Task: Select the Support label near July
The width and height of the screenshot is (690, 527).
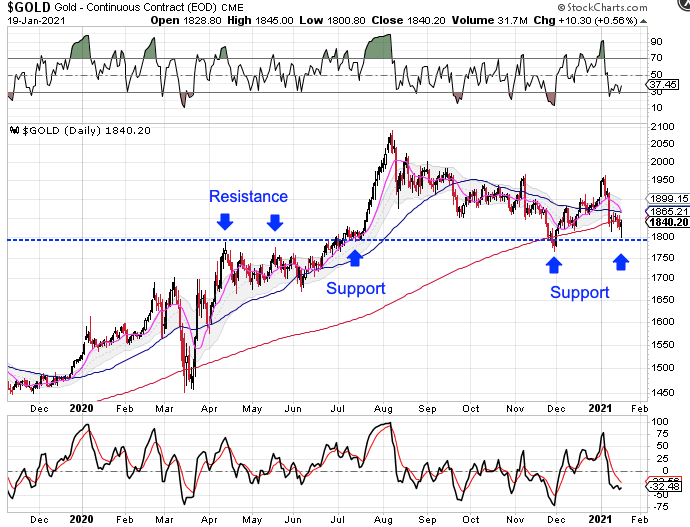Action: pos(354,288)
